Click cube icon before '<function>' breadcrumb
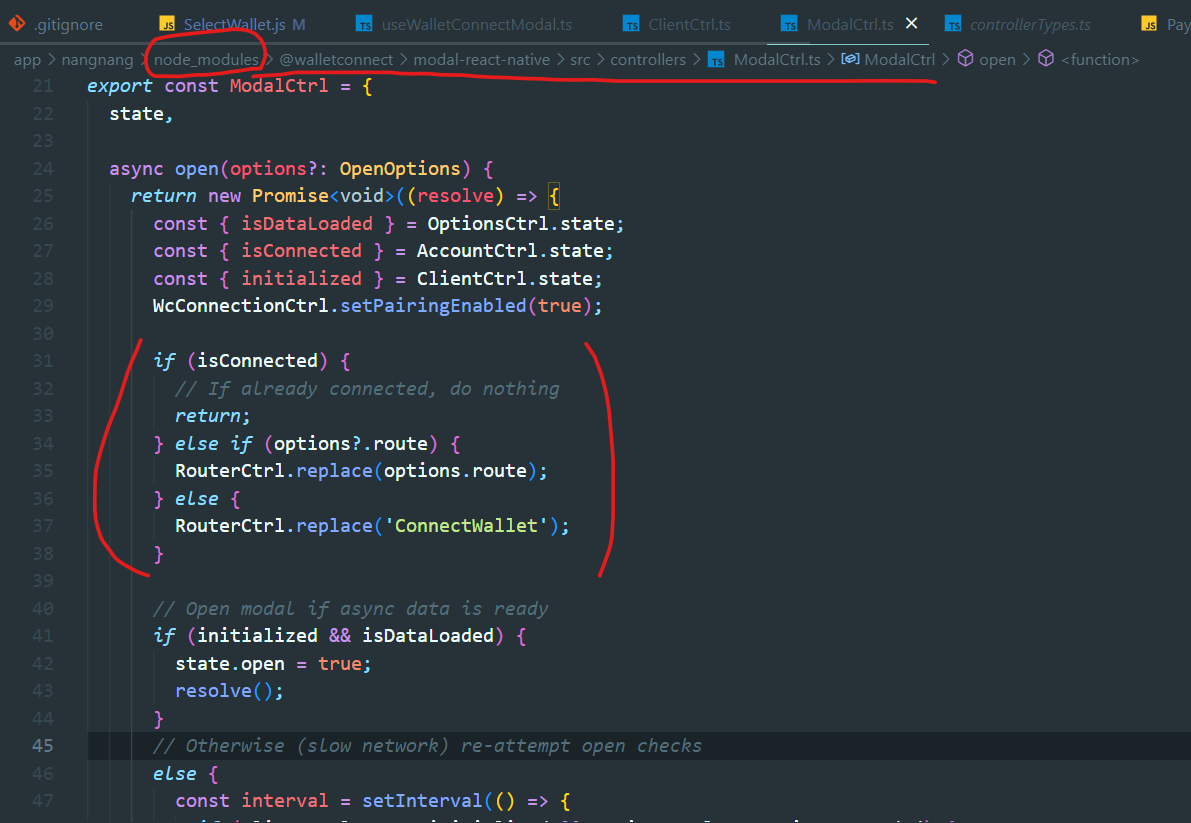This screenshot has height=823, width=1191. [x=1046, y=58]
